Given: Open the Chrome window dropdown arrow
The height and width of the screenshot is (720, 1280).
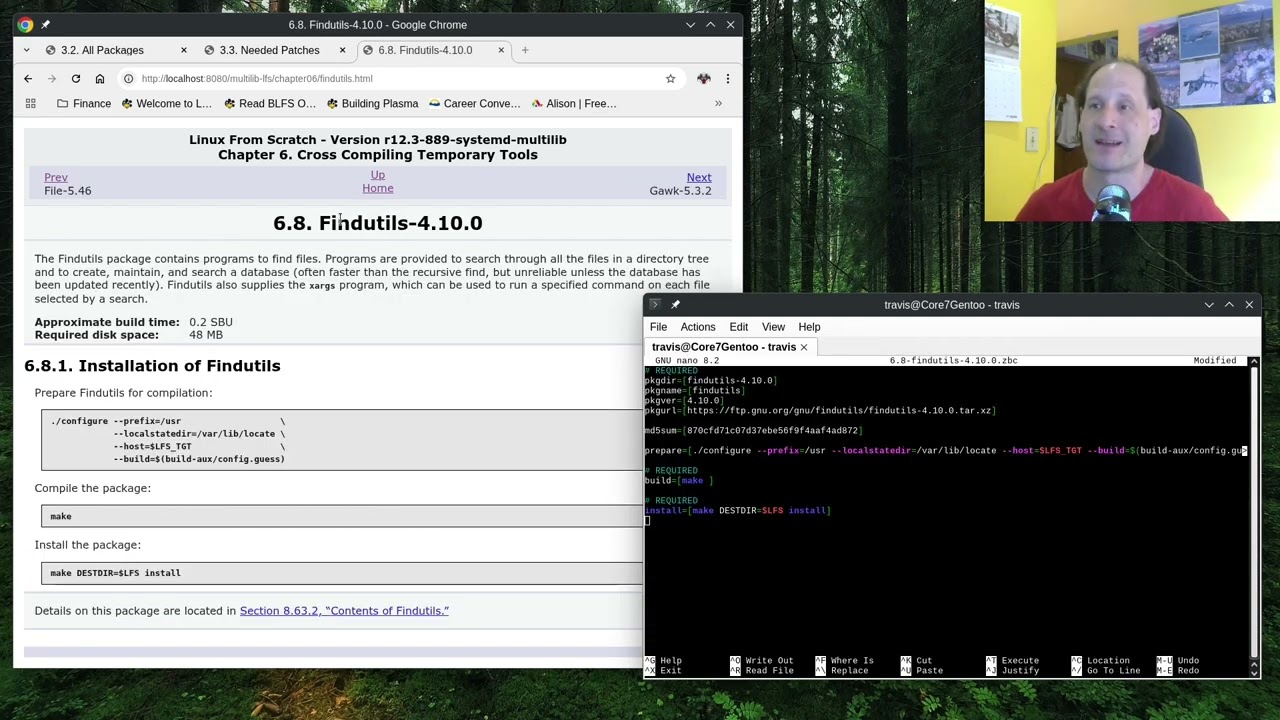Looking at the screenshot, I should click(x=690, y=24).
